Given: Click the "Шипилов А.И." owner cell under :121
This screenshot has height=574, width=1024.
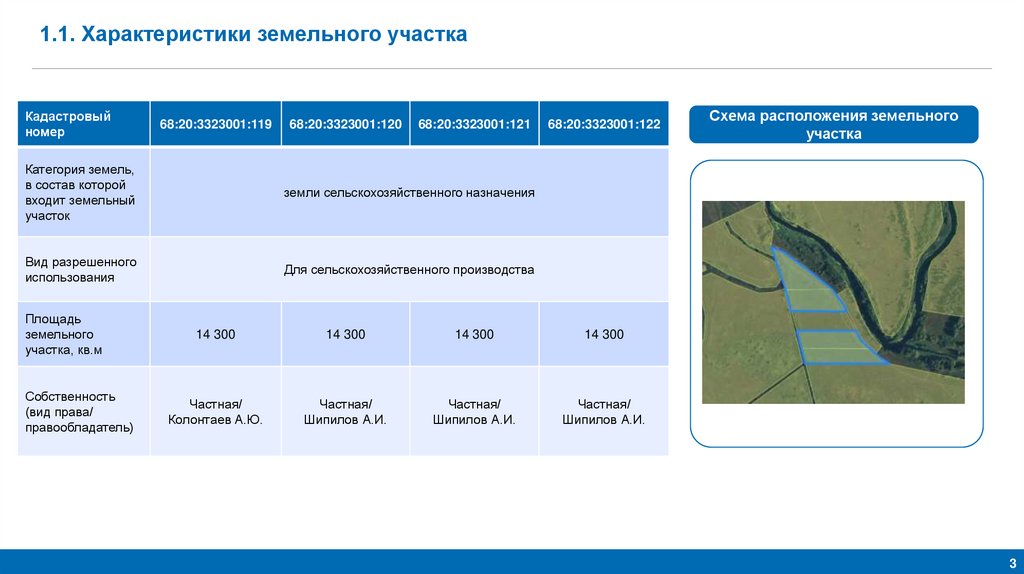Looking at the screenshot, I should 474,411.
